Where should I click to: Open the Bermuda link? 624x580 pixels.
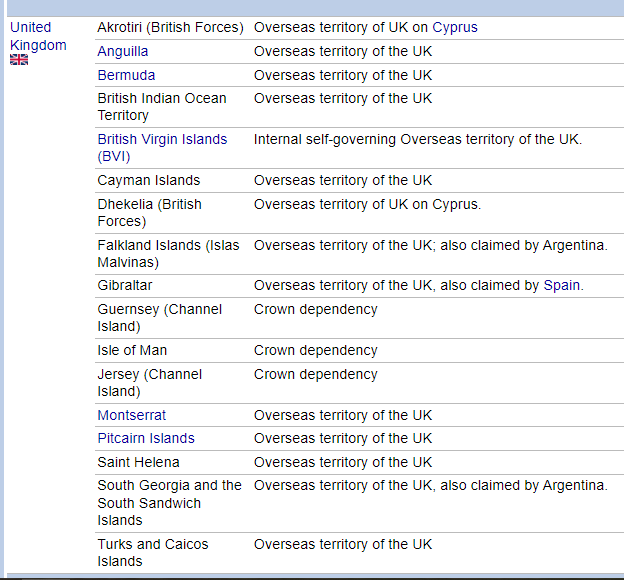coord(126,75)
